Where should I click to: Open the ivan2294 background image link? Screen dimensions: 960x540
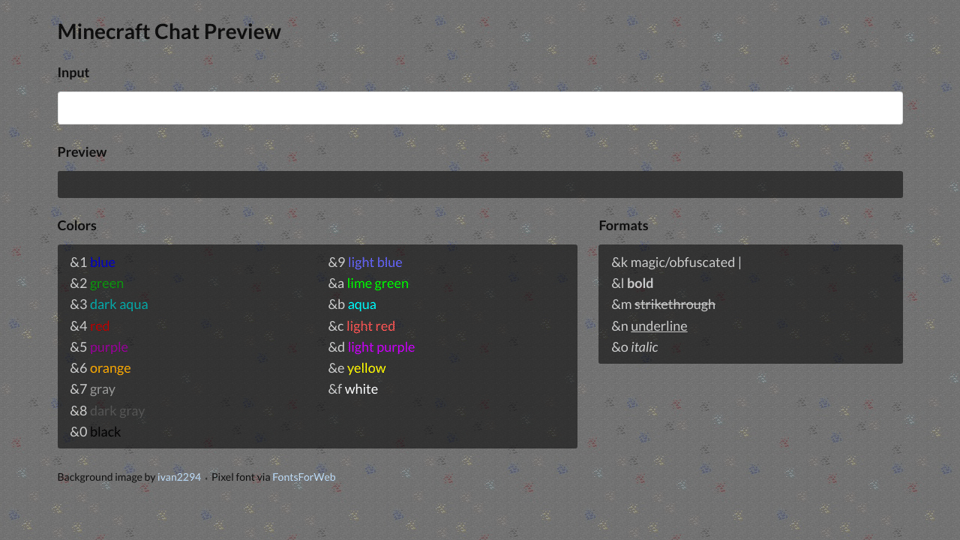click(x=179, y=477)
